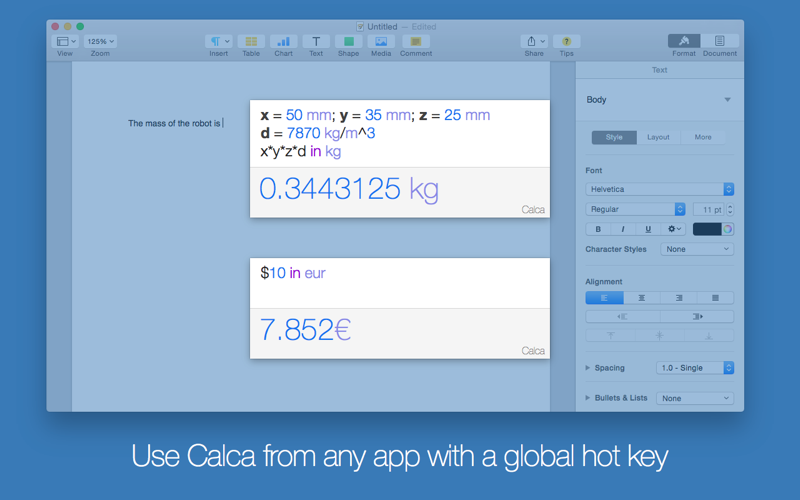The image size is (800, 500).
Task: Justify text alignment
Action: point(715,298)
